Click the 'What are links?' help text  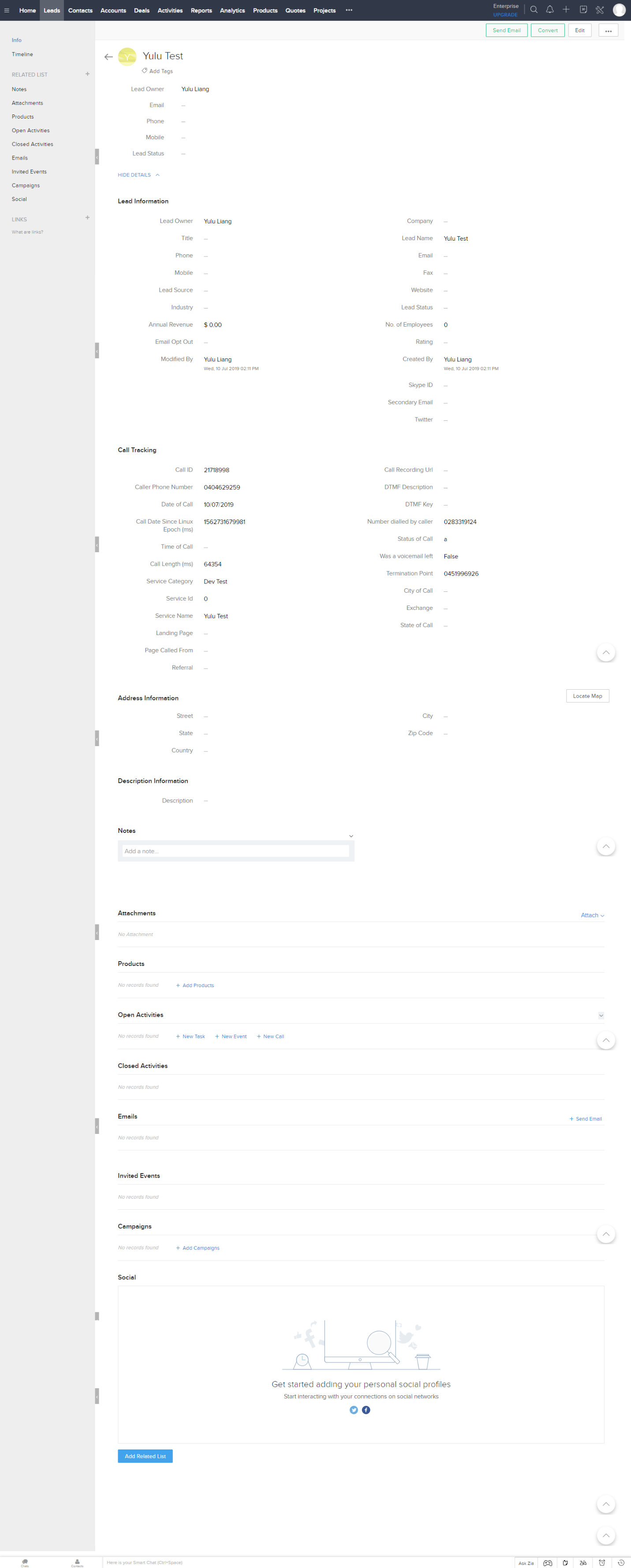click(x=27, y=232)
